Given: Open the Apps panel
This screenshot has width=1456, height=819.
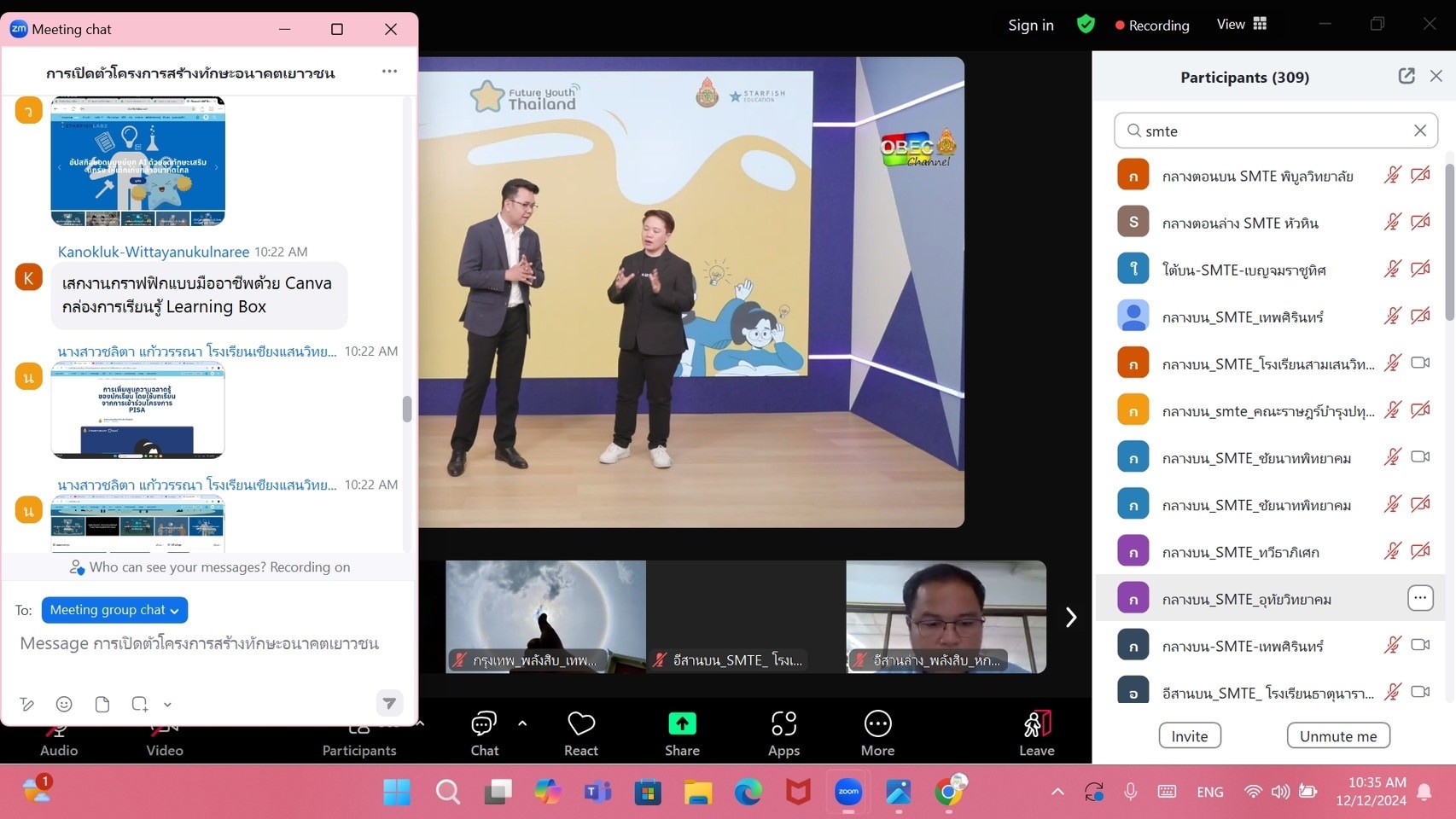Looking at the screenshot, I should click(783, 725).
